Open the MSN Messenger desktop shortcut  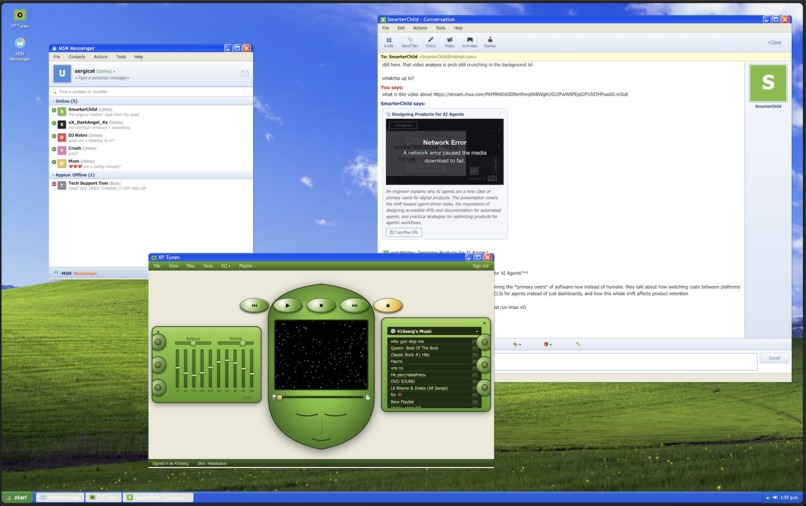(20, 49)
